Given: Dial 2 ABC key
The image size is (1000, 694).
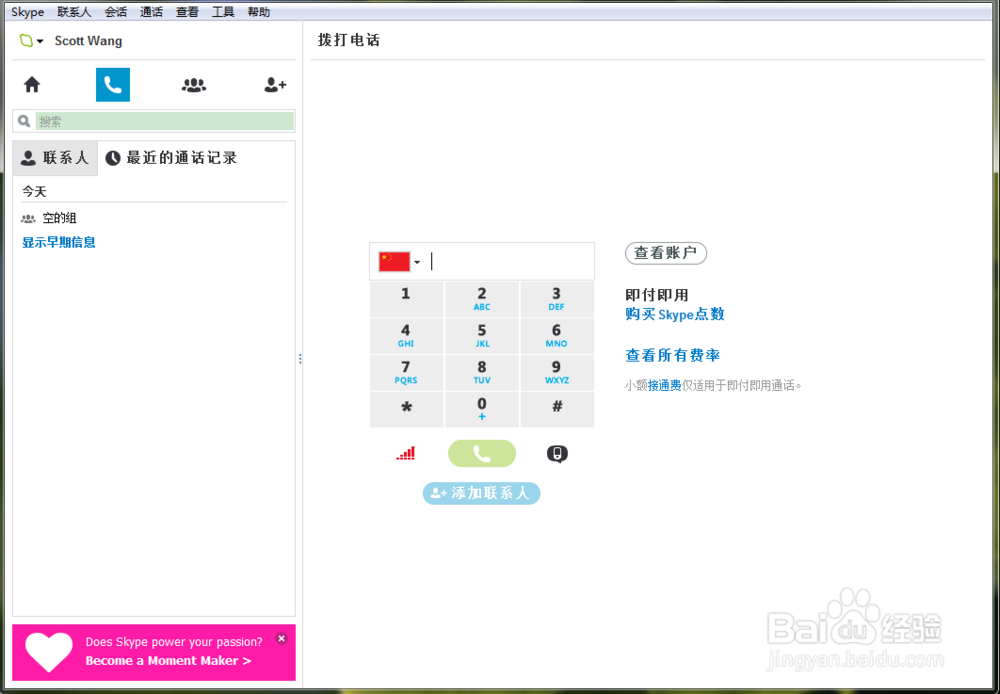Looking at the screenshot, I should (482, 299).
